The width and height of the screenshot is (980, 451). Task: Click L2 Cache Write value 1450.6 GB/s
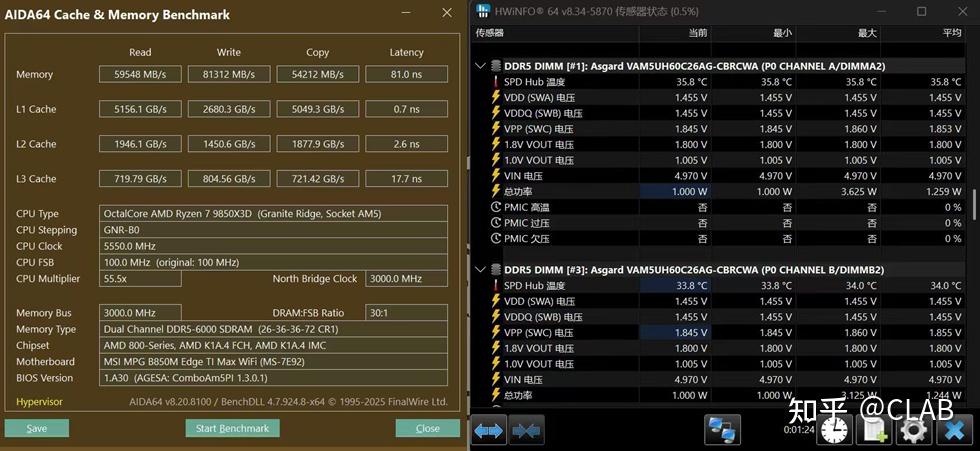[x=229, y=144]
